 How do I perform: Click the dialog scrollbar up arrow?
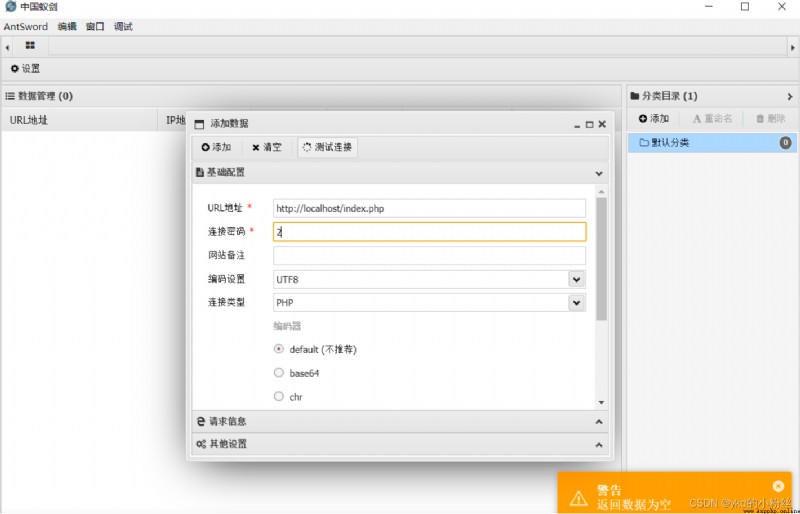(601, 191)
